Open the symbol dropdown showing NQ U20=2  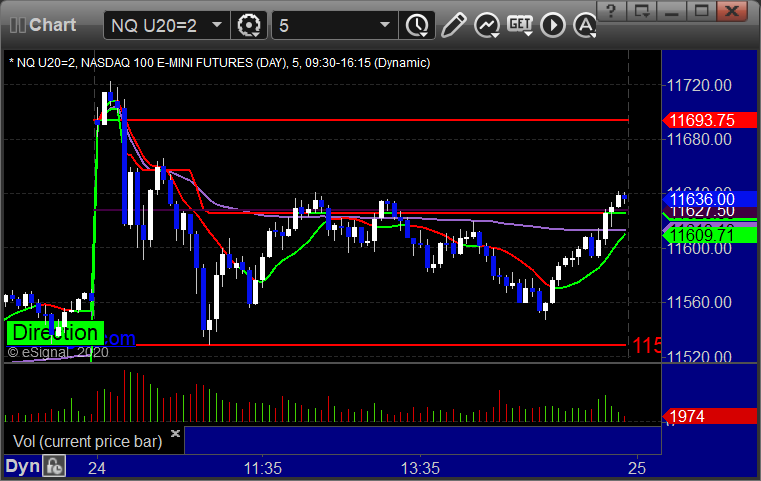tap(166, 25)
